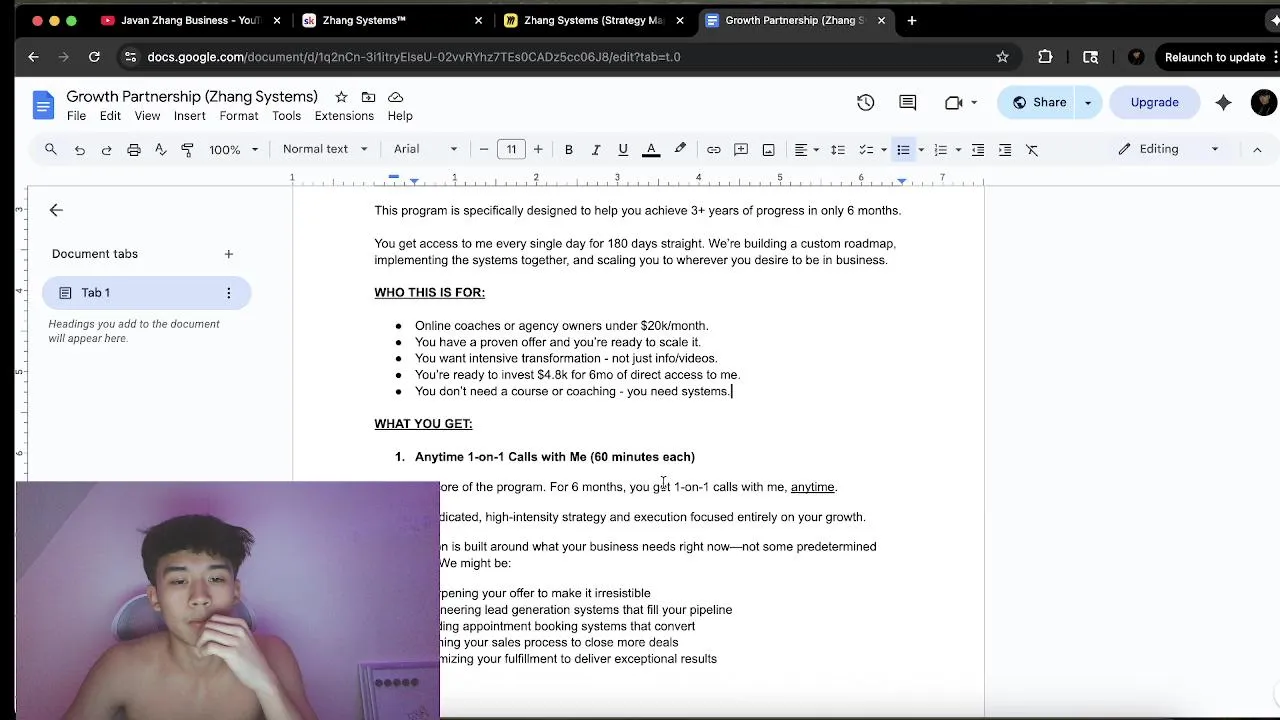Show all comments icon
Image resolution: width=1280 pixels, height=720 pixels.
click(908, 102)
